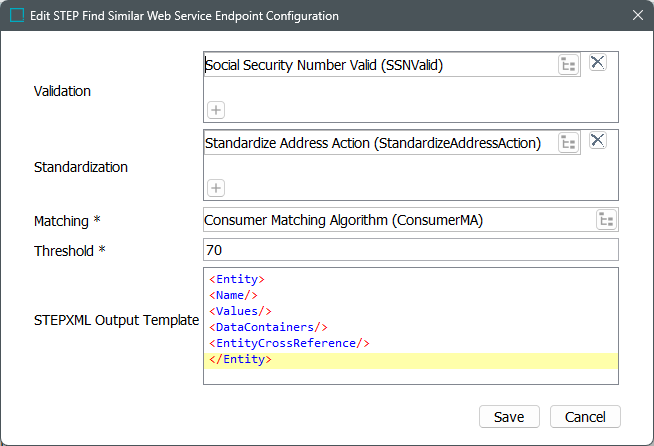Open the browse picker for Standardize Address Action

pyautogui.click(x=568, y=143)
